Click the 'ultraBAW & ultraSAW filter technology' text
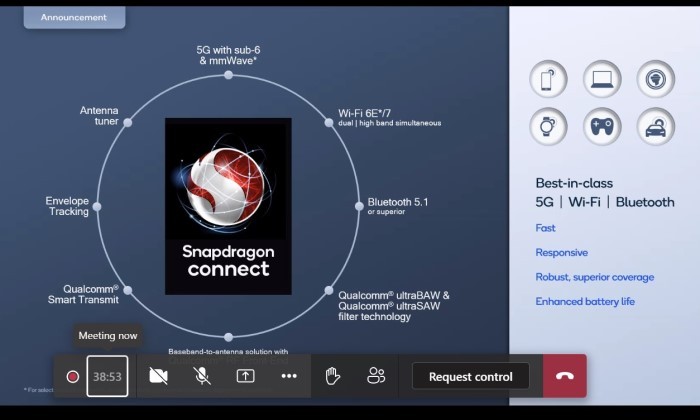 coord(394,306)
